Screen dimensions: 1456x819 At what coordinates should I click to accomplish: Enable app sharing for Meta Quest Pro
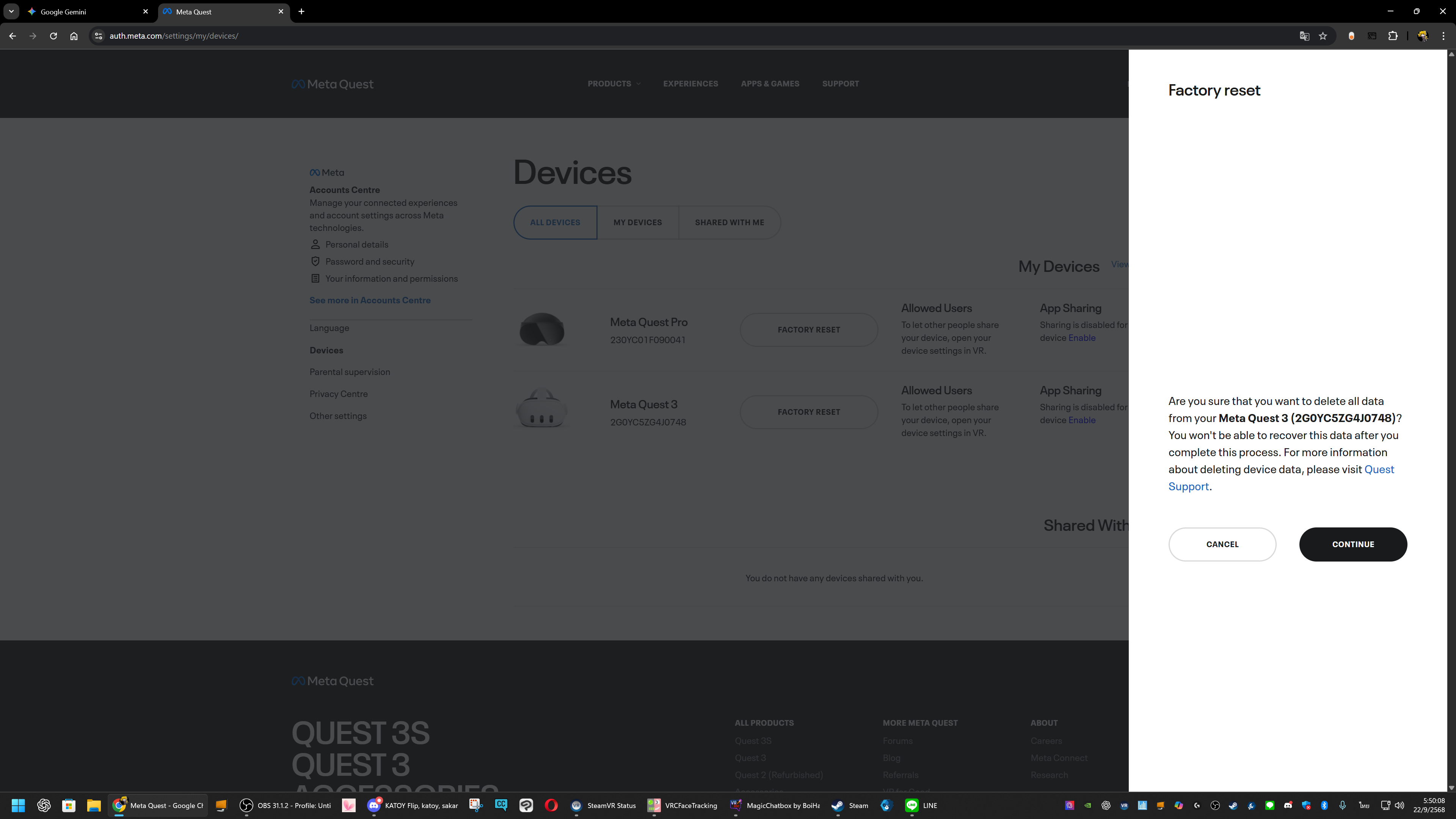tap(1081, 338)
